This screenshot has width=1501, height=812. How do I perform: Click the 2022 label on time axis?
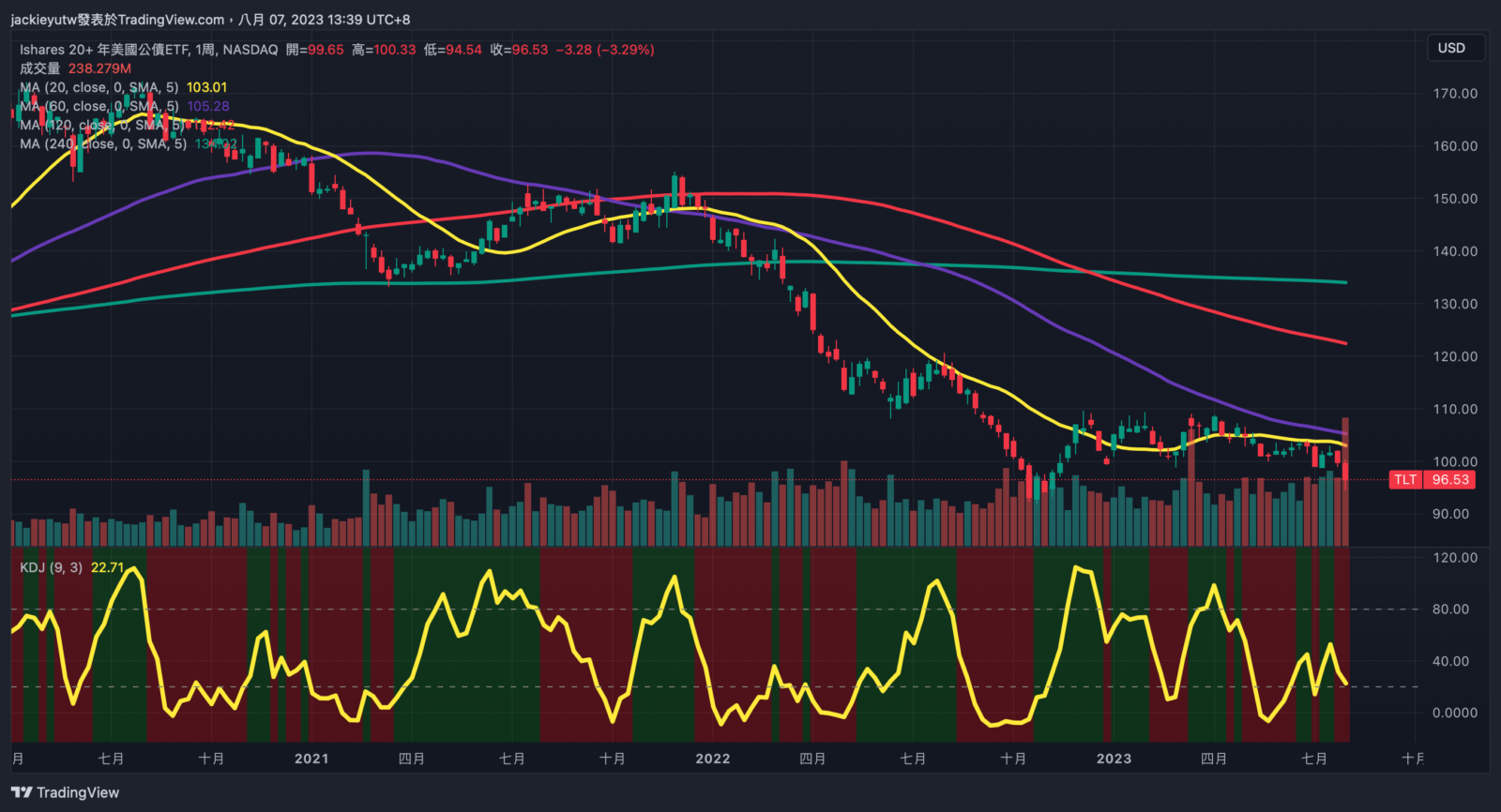(712, 759)
